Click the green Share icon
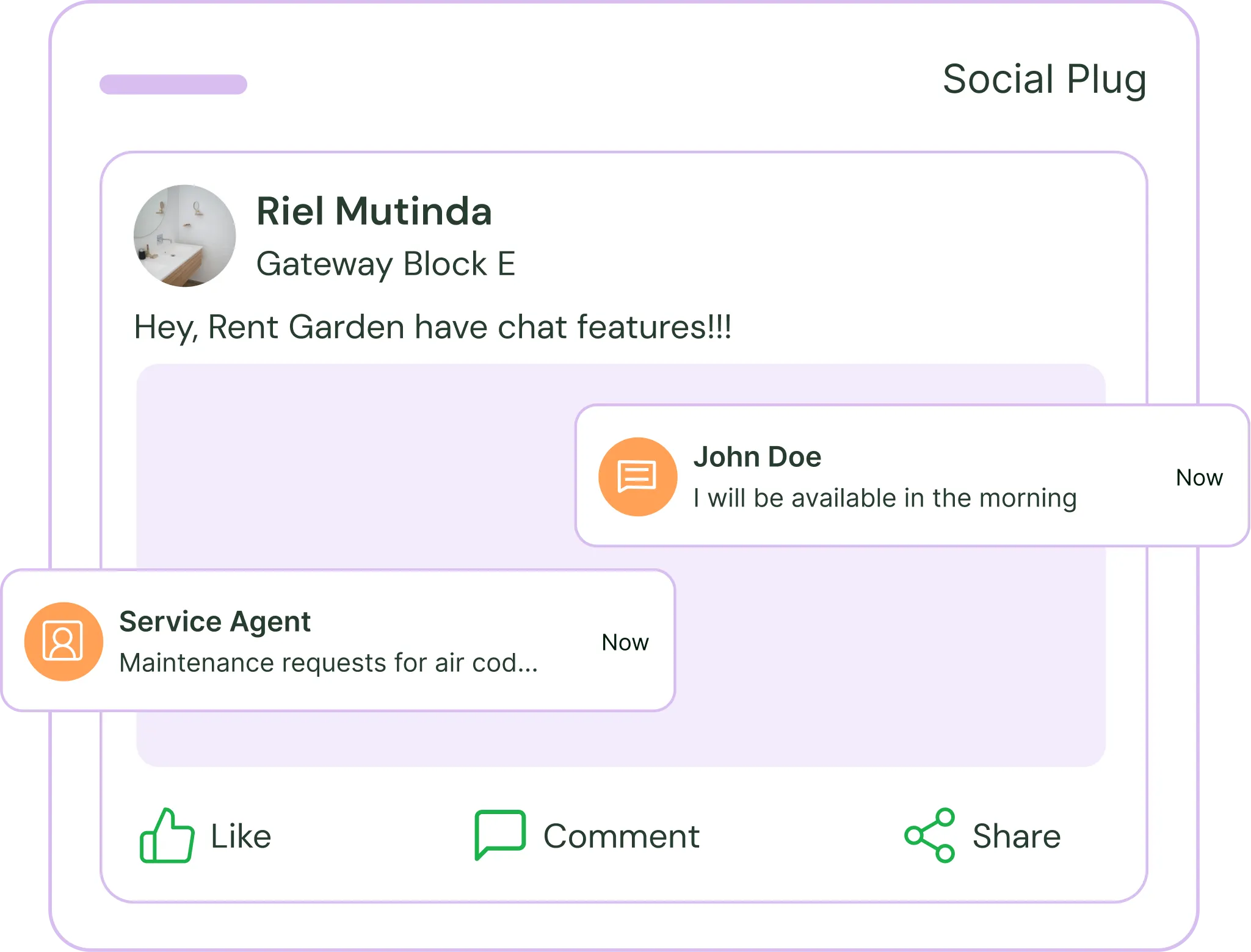Viewport: 1251px width, 952px height. click(x=930, y=835)
